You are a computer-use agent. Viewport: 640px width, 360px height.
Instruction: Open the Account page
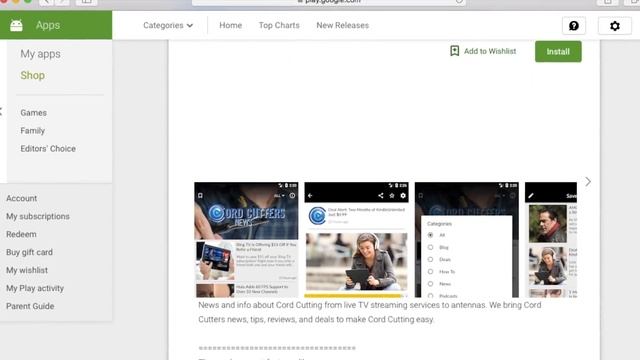pyautogui.click(x=22, y=198)
